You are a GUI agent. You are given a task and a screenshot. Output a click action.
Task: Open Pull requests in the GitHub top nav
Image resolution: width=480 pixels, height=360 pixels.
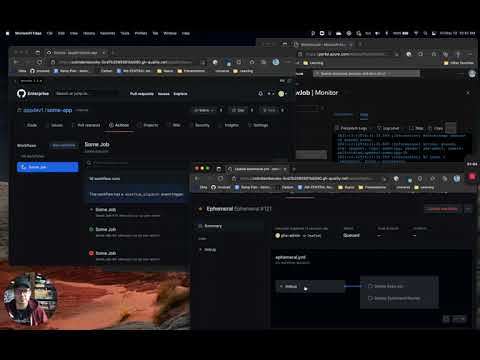(142, 94)
